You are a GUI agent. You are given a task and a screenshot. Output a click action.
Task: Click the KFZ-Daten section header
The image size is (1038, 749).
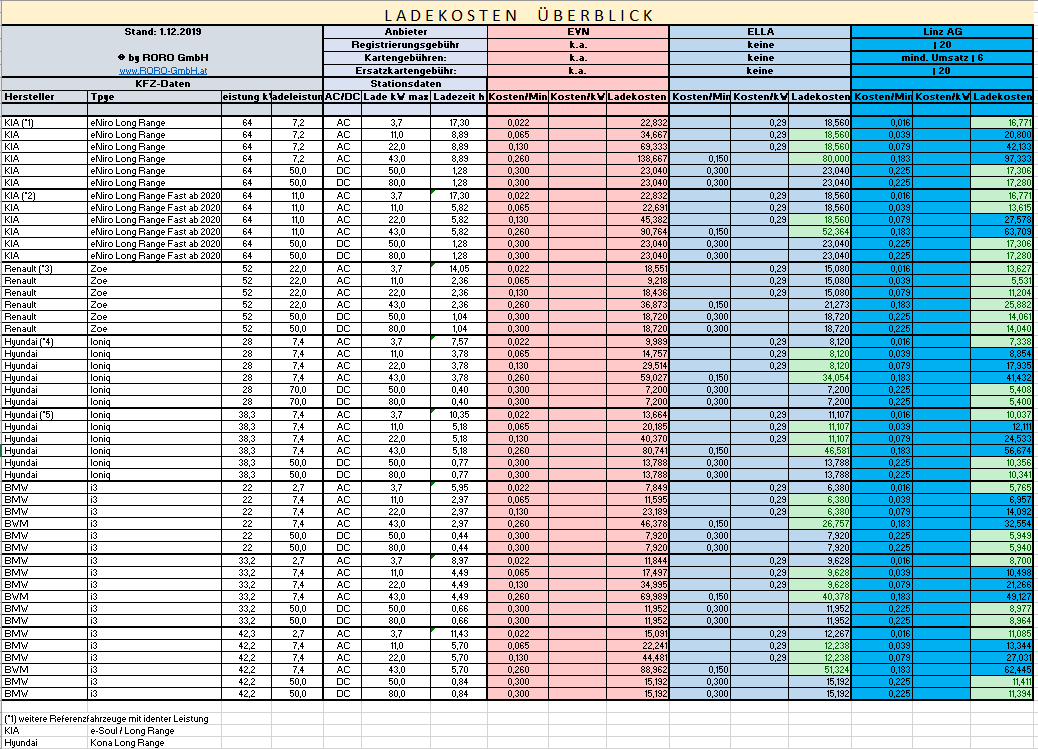click(x=161, y=84)
